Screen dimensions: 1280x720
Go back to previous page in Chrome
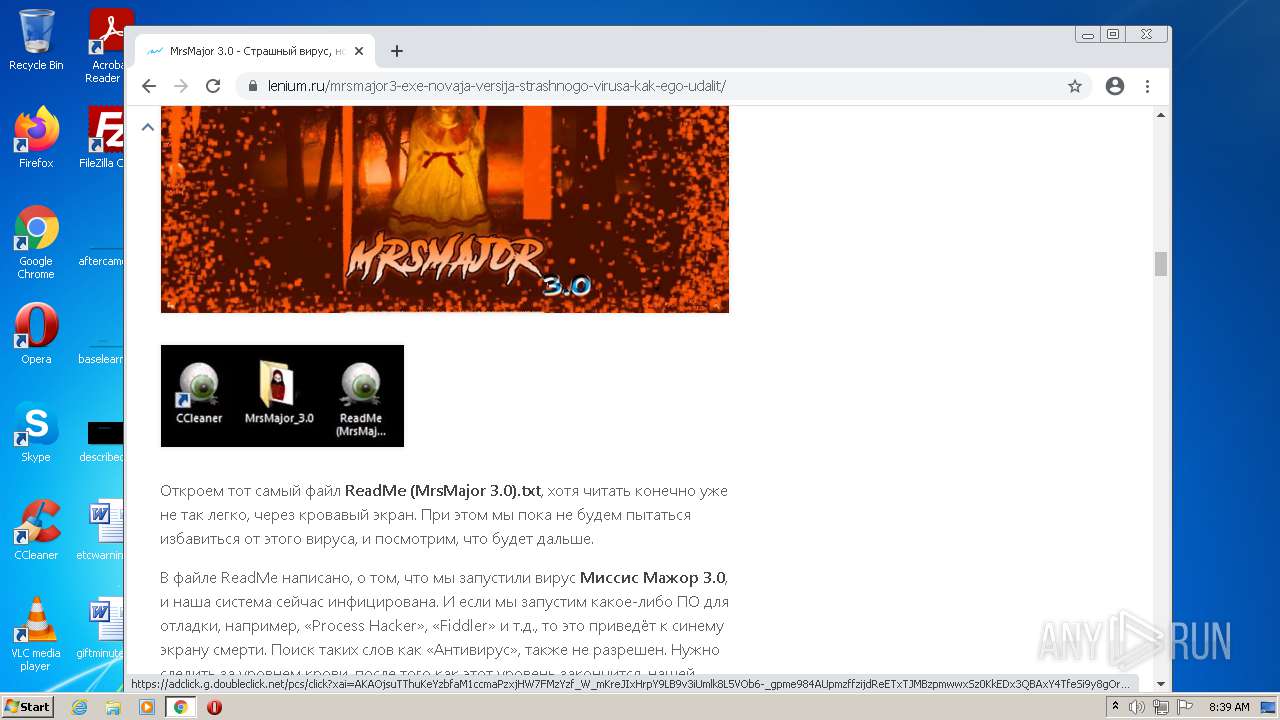click(149, 86)
